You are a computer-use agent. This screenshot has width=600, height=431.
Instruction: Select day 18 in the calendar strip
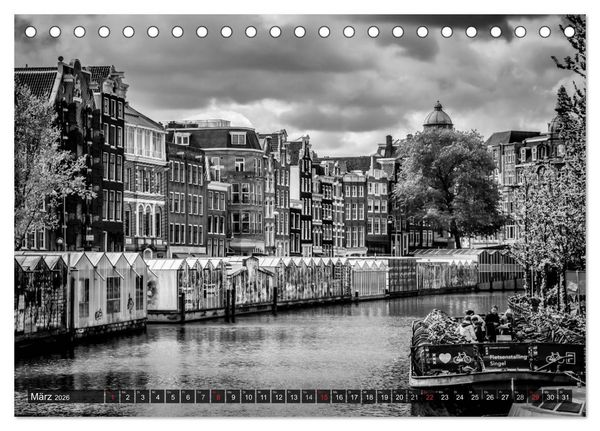[369, 397]
